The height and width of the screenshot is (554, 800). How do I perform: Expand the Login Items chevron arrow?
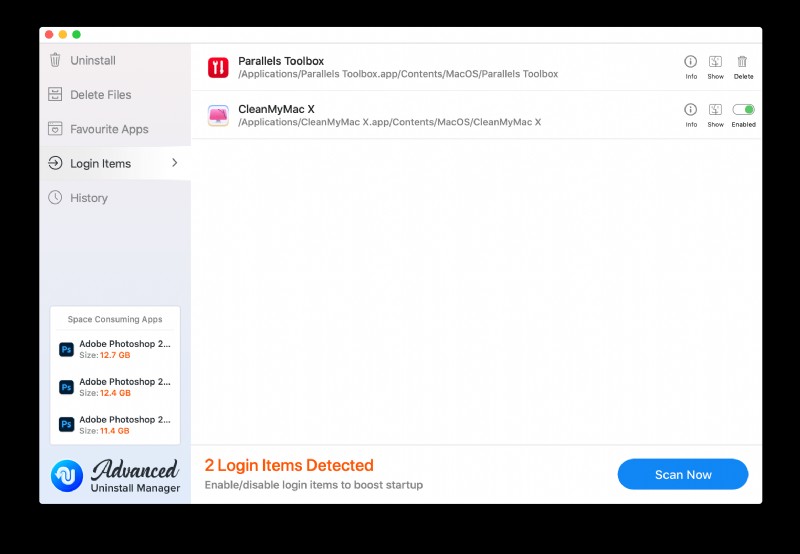pos(174,163)
